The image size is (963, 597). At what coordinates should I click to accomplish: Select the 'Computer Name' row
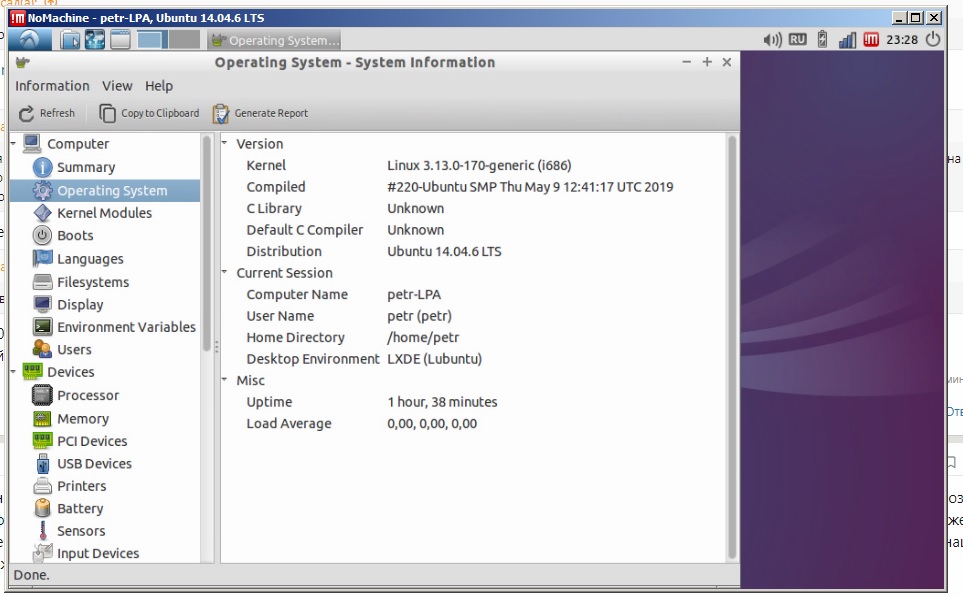click(473, 294)
